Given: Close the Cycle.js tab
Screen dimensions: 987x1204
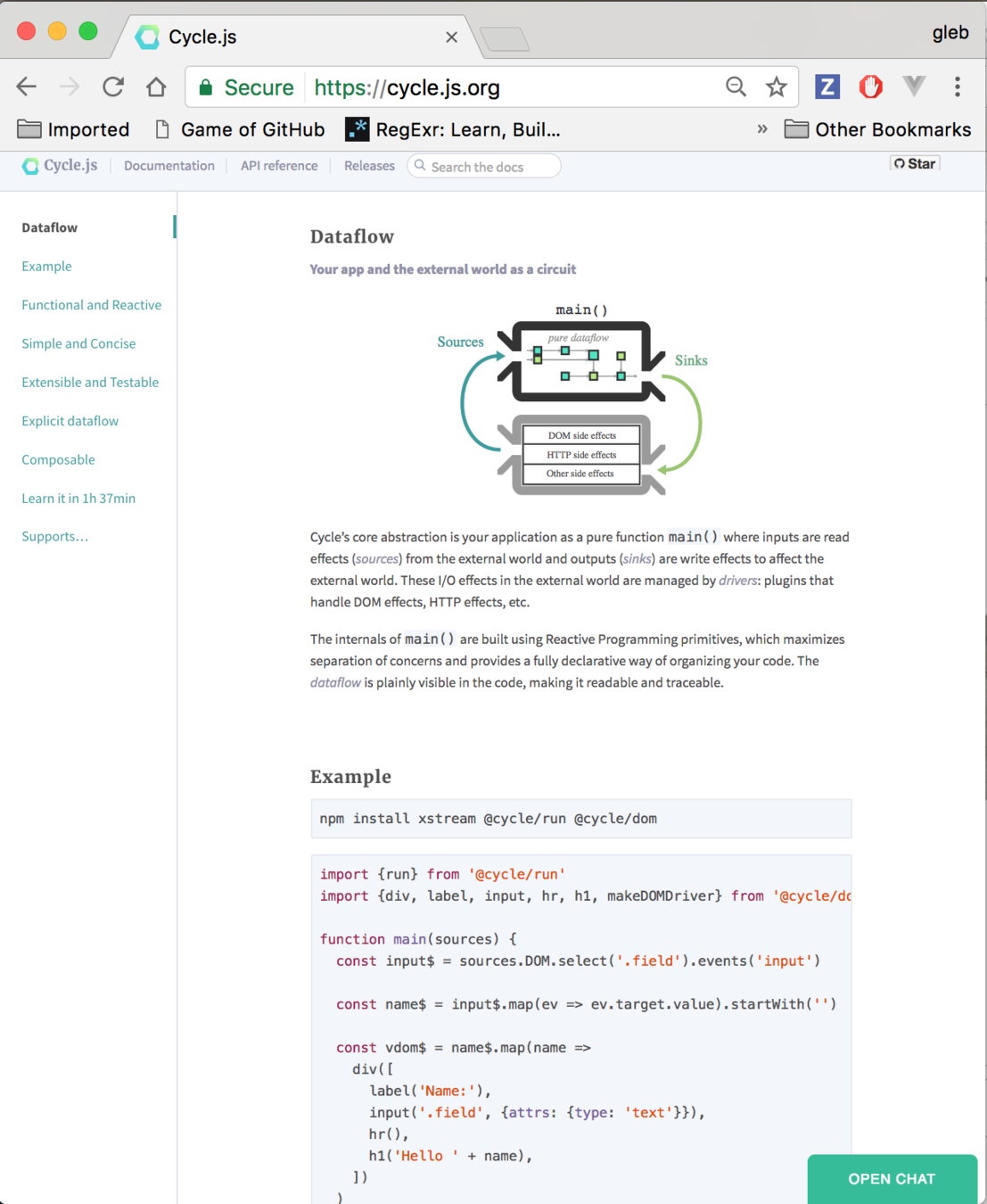Looking at the screenshot, I should (451, 37).
